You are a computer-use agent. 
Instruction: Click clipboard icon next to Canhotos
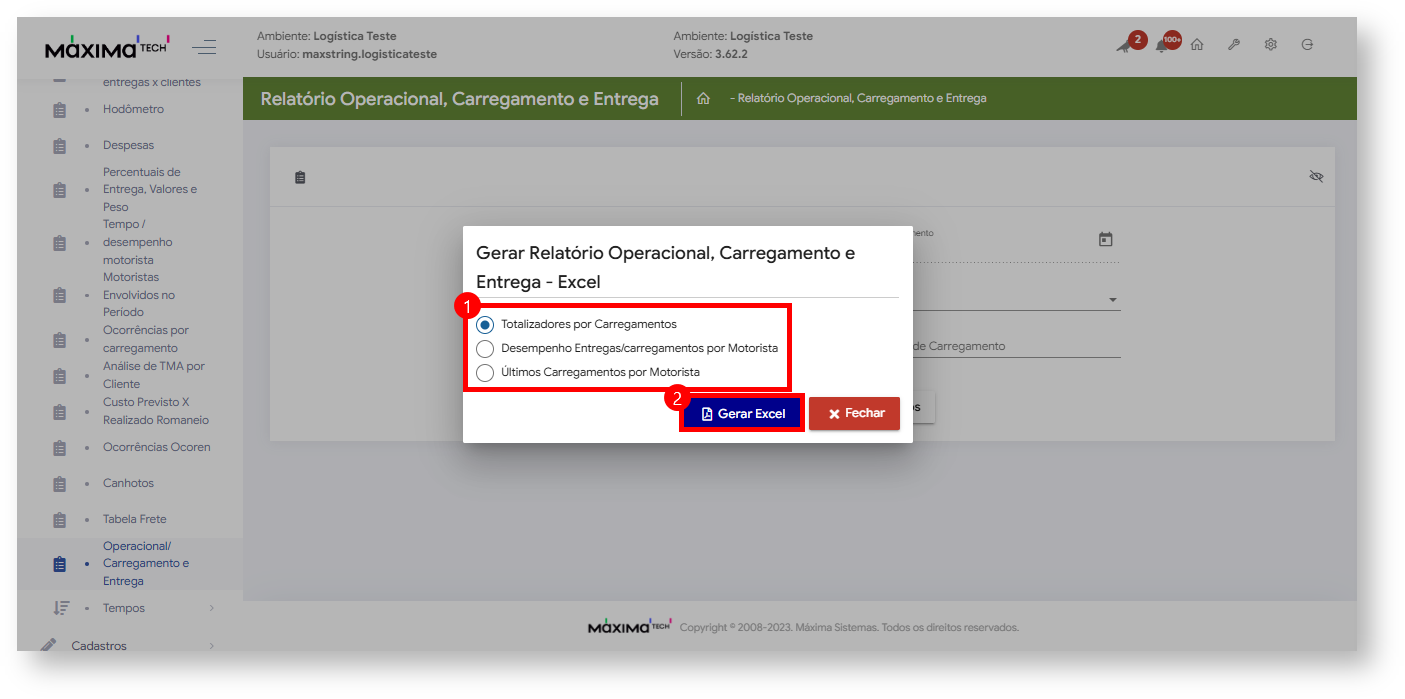pos(59,484)
